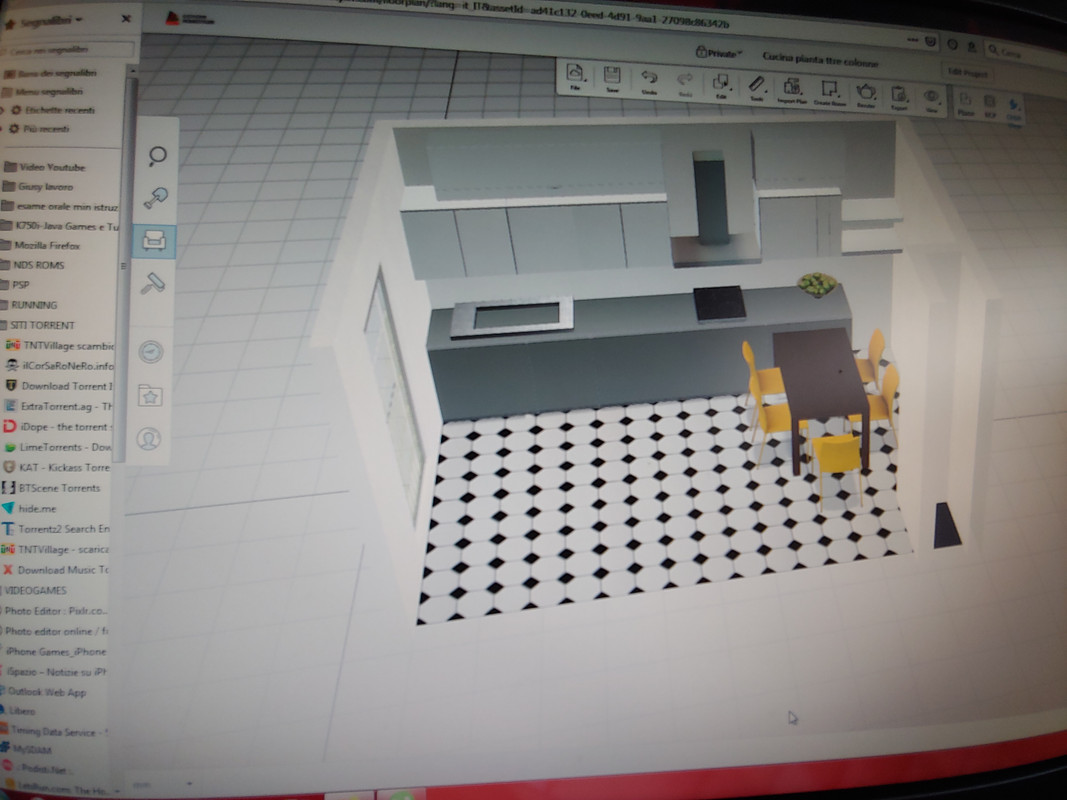Open the catalog search magnifier tool
This screenshot has width=1067, height=800.
click(x=157, y=156)
